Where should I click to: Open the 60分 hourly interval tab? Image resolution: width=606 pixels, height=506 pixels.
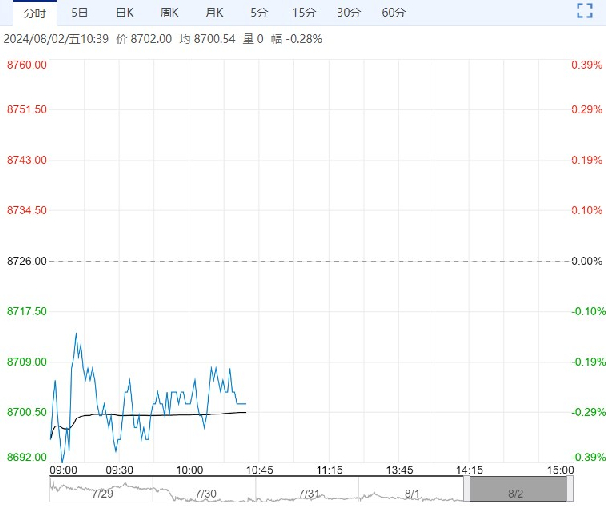point(394,13)
